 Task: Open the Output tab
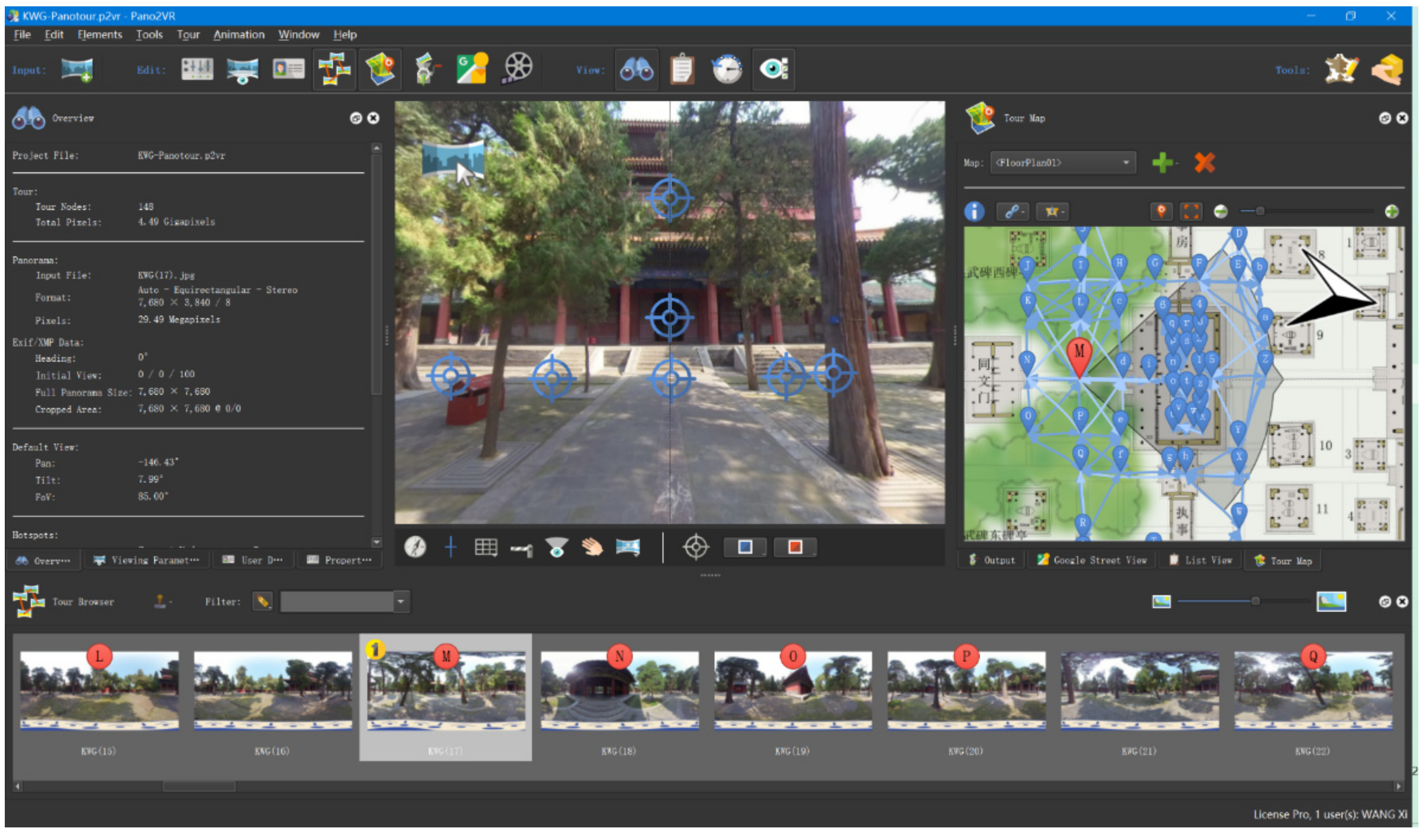(993, 560)
